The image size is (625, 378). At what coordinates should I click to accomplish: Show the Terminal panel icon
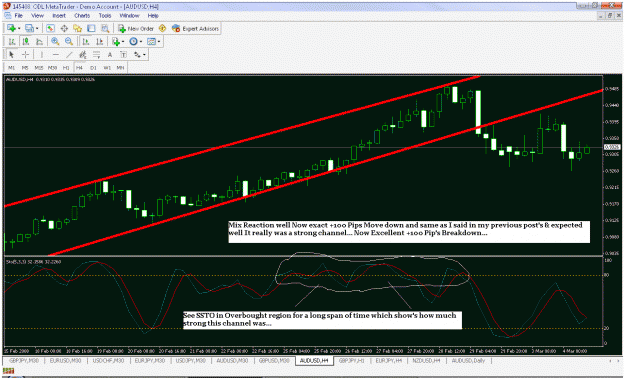[91, 28]
